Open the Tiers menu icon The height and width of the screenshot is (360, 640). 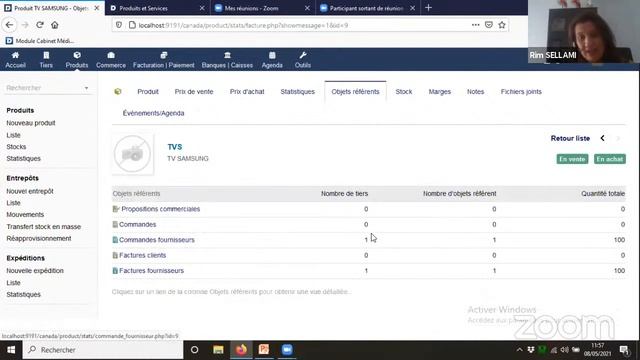pyautogui.click(x=46, y=56)
